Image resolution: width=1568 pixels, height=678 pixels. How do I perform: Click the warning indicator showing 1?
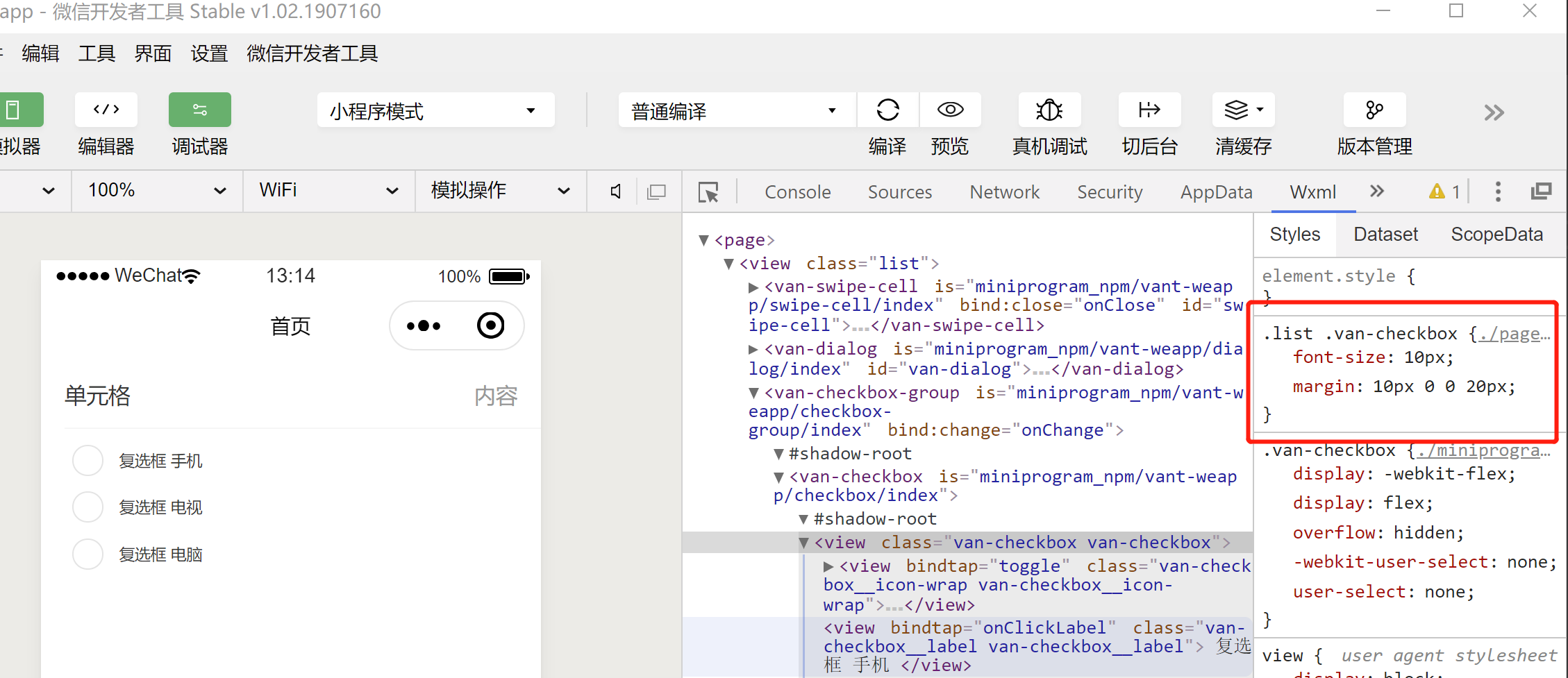click(x=1442, y=192)
